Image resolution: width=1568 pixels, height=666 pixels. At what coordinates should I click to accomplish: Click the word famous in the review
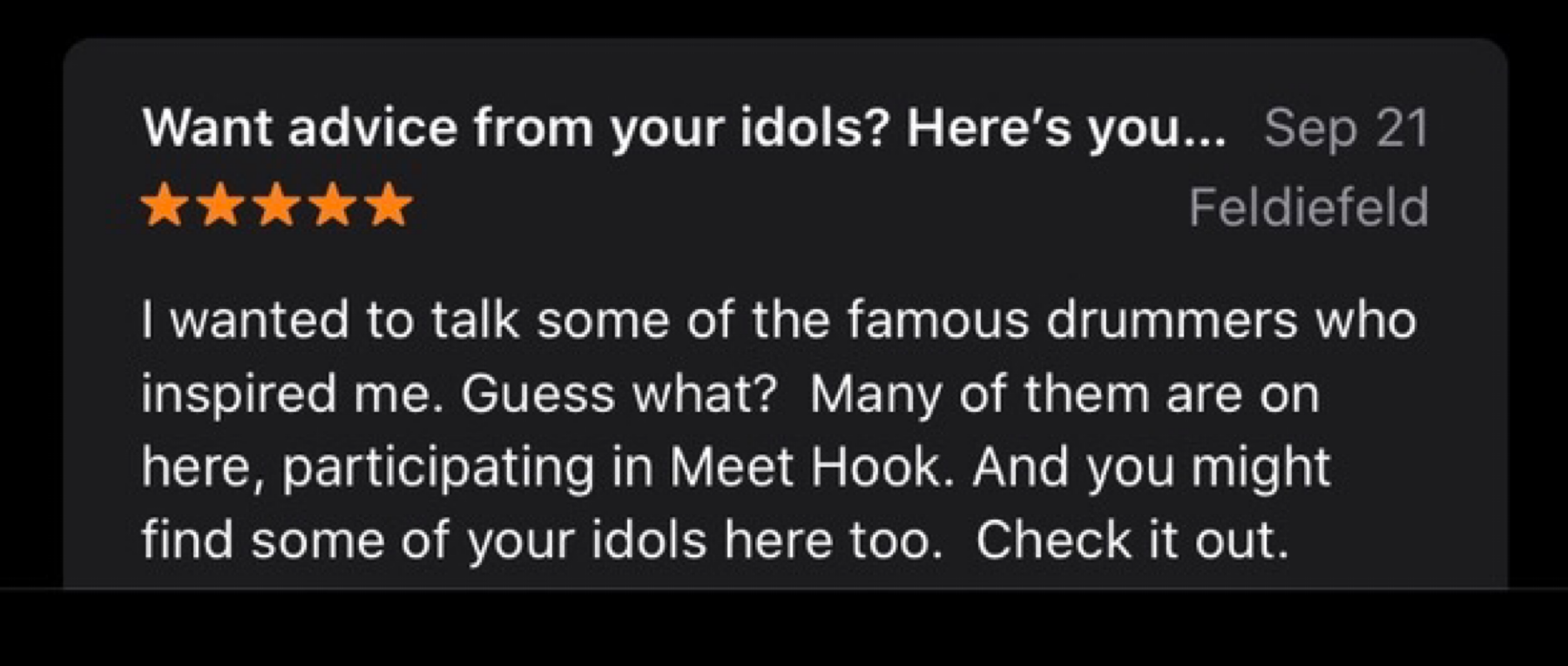click(937, 320)
